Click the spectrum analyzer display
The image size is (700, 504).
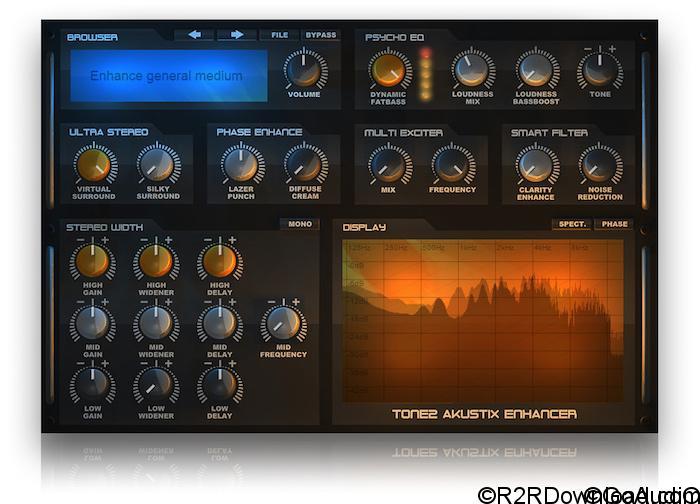pos(483,321)
